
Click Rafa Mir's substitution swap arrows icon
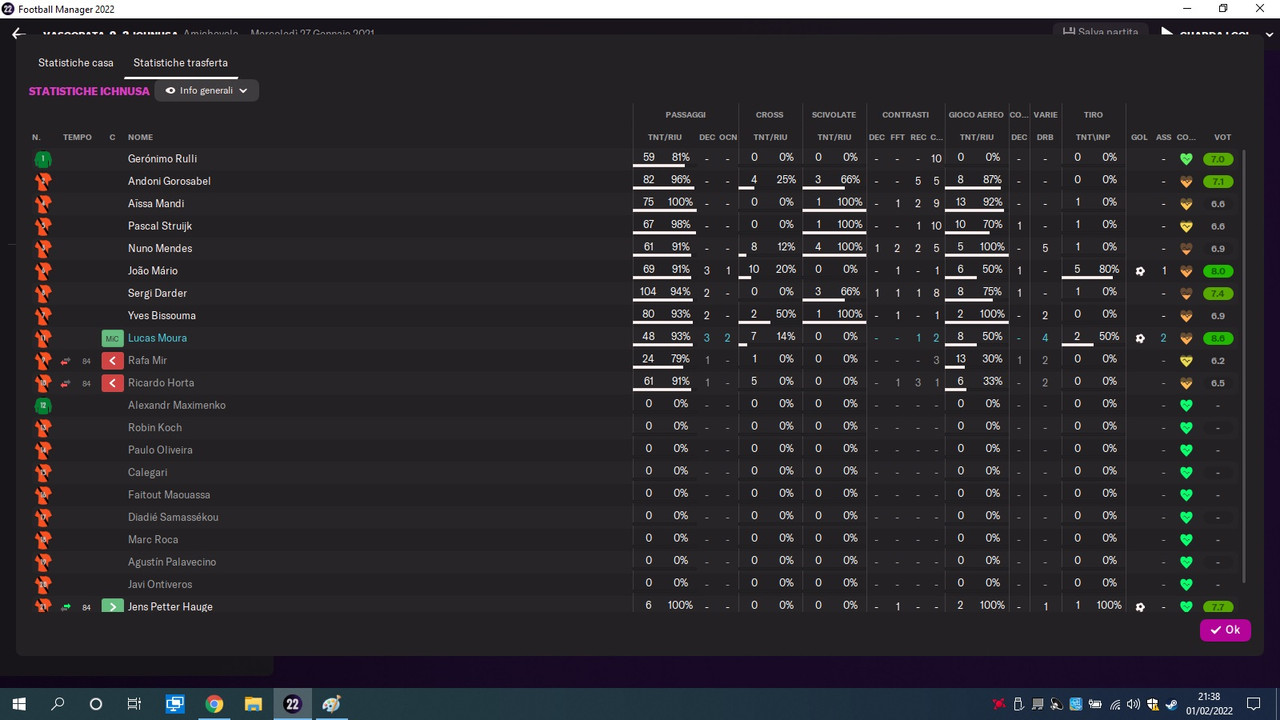[67, 361]
